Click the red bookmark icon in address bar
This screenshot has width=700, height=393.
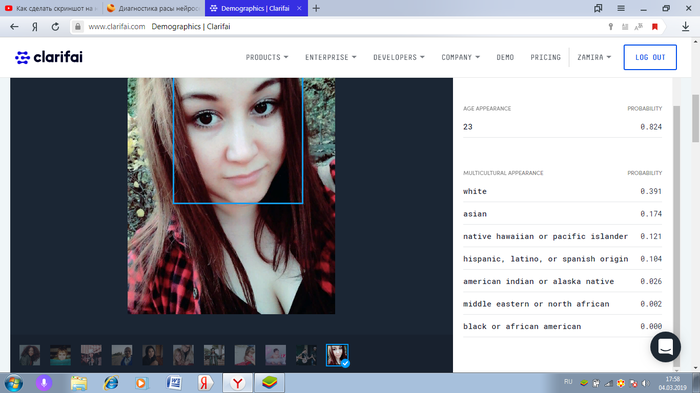click(x=655, y=27)
